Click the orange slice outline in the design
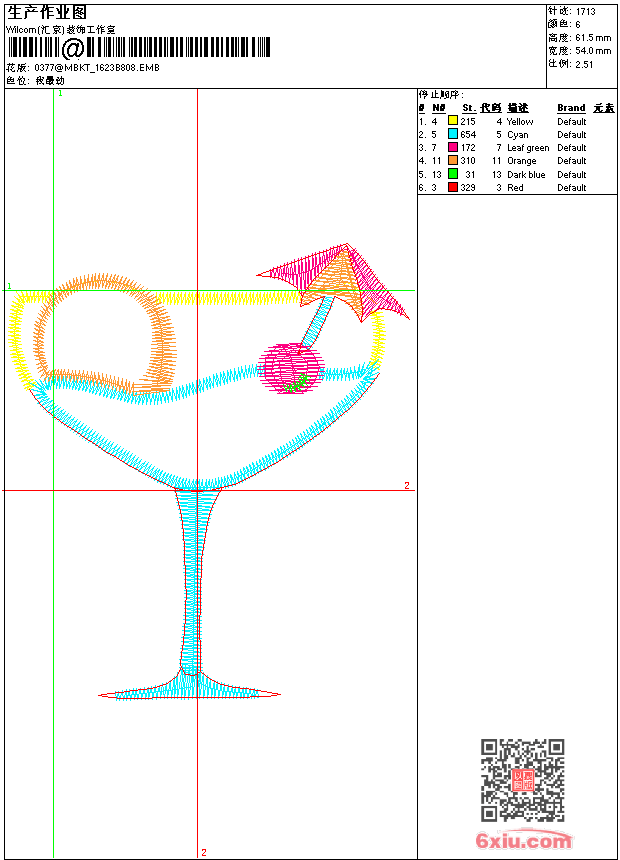This screenshot has width=620, height=860. coord(104,335)
